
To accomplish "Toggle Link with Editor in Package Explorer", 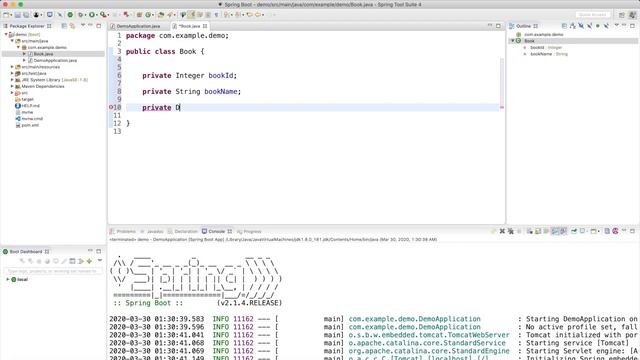I will click(x=72, y=26).
